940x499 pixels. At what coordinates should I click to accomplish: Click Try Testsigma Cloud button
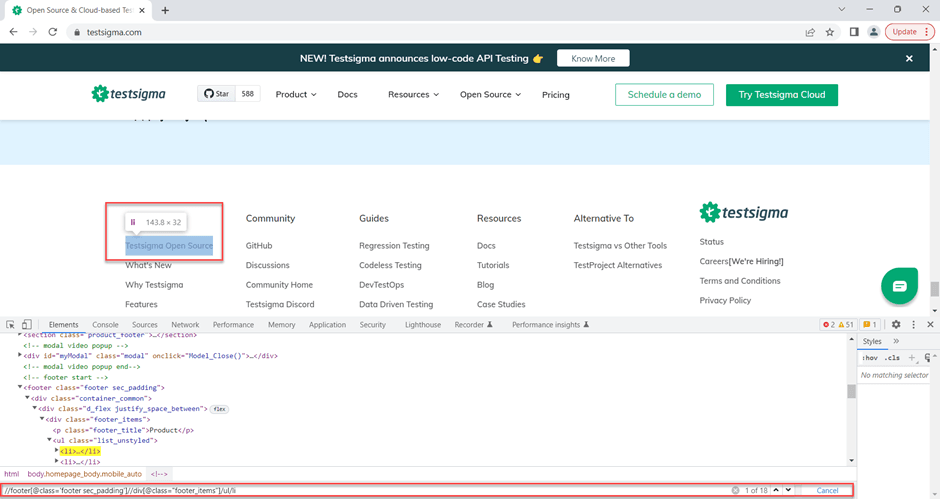coord(782,95)
